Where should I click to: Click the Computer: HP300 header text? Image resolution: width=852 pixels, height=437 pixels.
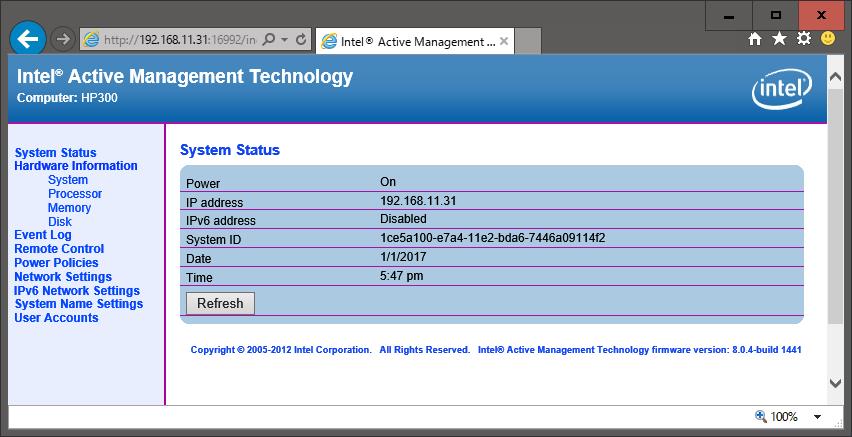coord(67,98)
